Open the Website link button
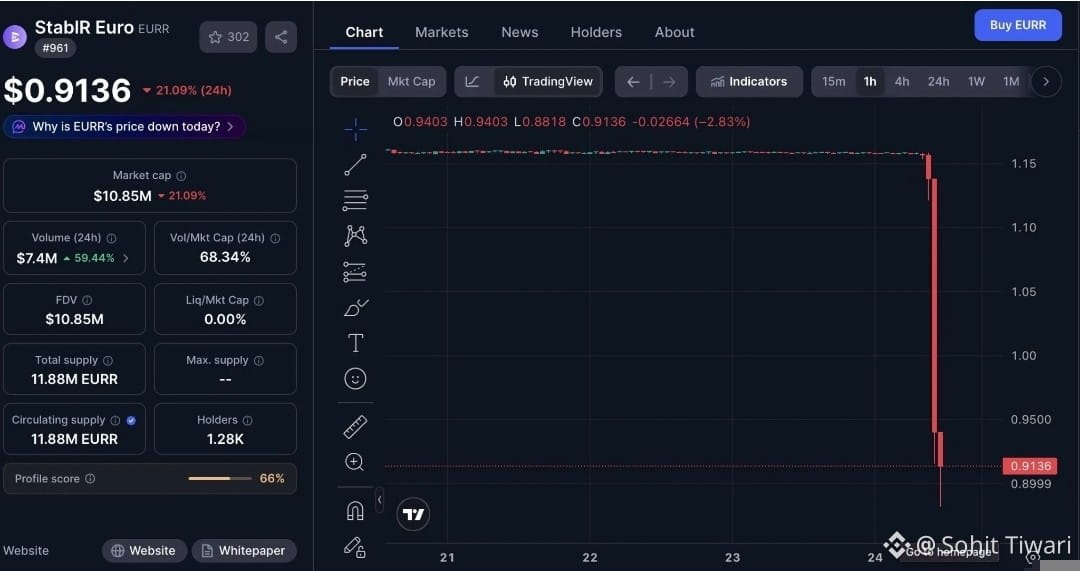This screenshot has height=571, width=1080. 144,550
